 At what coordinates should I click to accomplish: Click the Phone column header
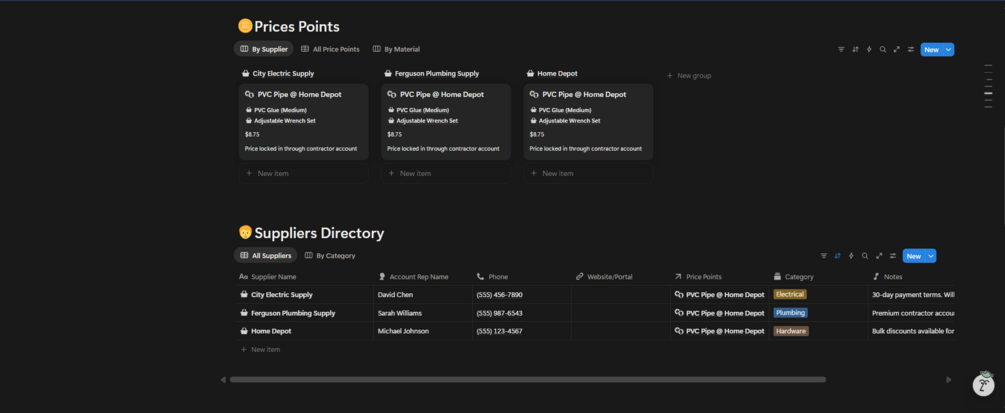[492, 277]
